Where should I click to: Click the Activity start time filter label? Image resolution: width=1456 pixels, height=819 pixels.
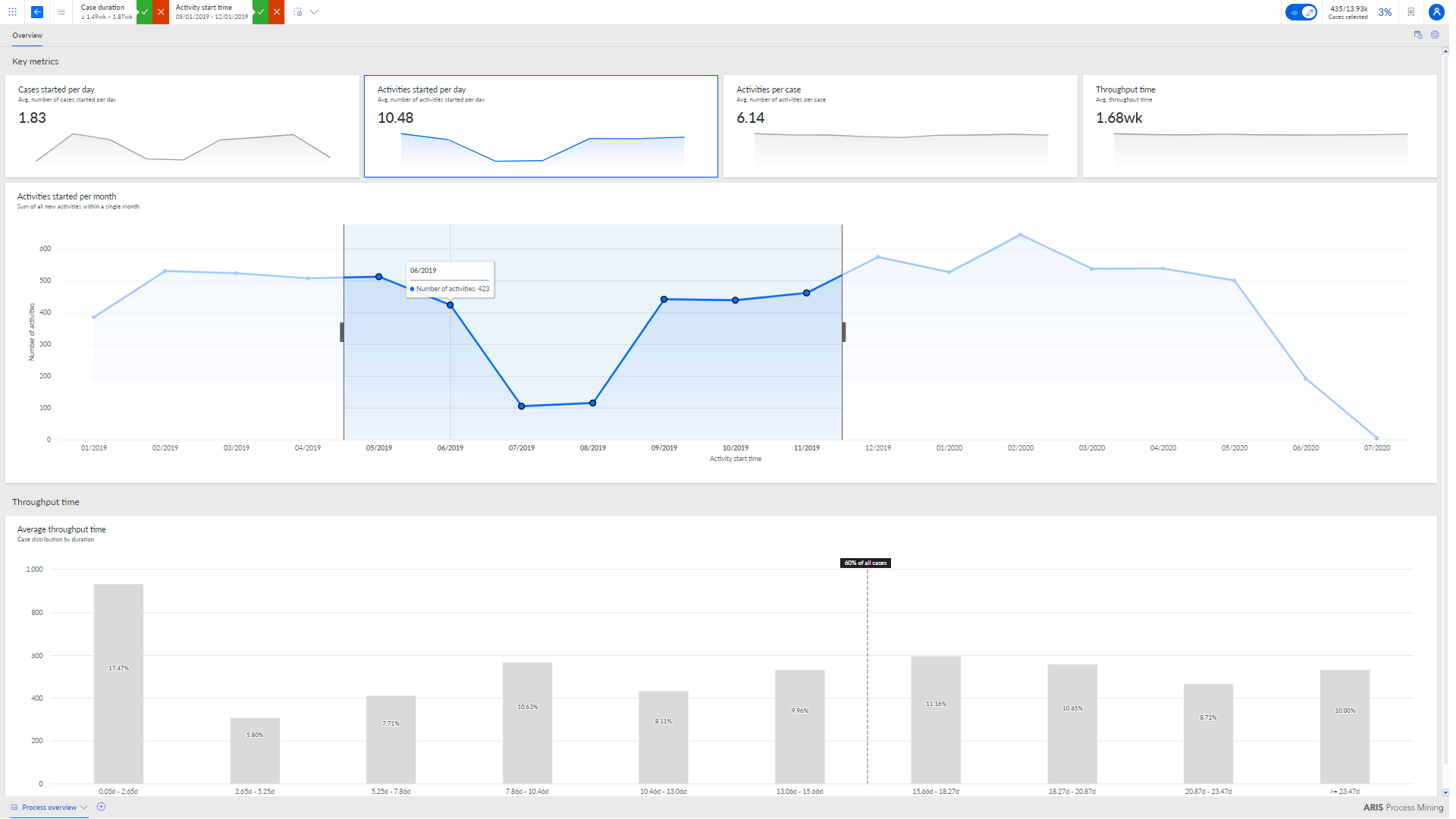[x=204, y=8]
